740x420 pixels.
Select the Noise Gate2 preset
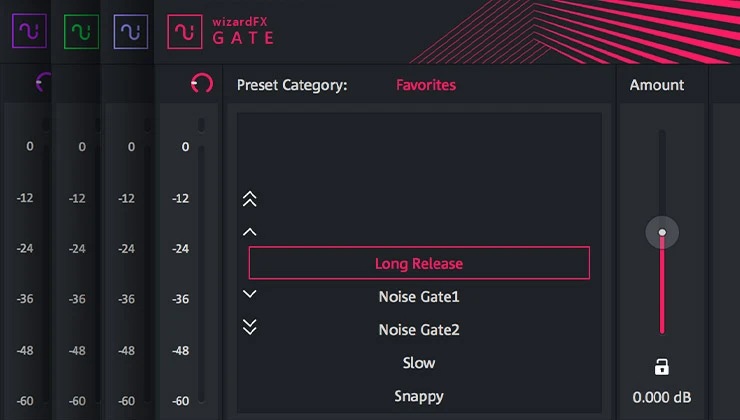pos(419,330)
